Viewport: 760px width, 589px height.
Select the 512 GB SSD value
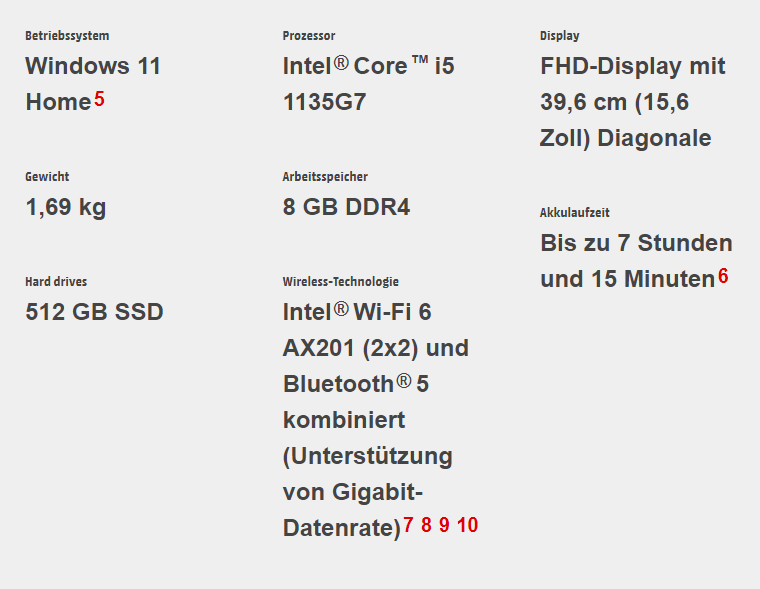(94, 312)
